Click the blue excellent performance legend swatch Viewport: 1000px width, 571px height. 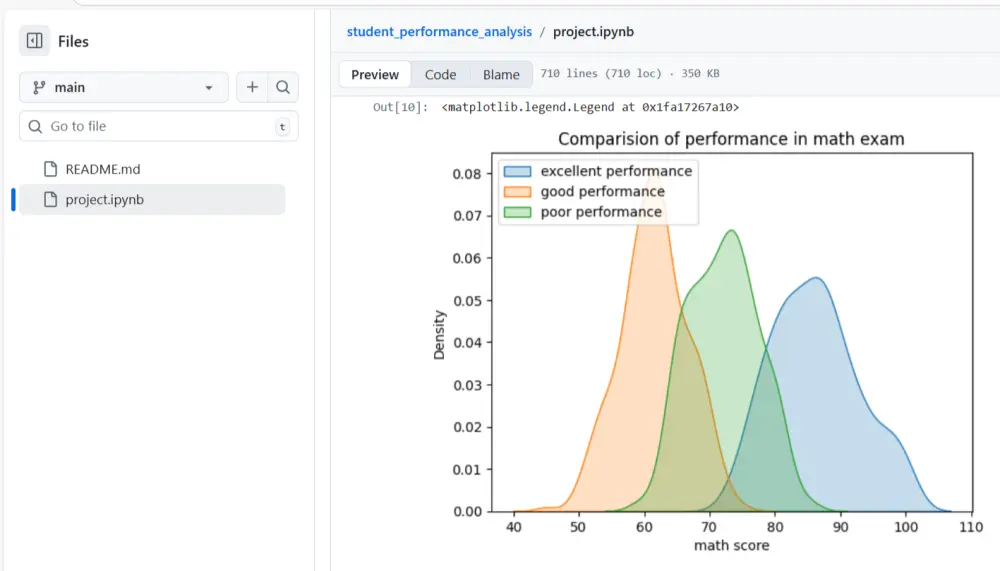(517, 172)
